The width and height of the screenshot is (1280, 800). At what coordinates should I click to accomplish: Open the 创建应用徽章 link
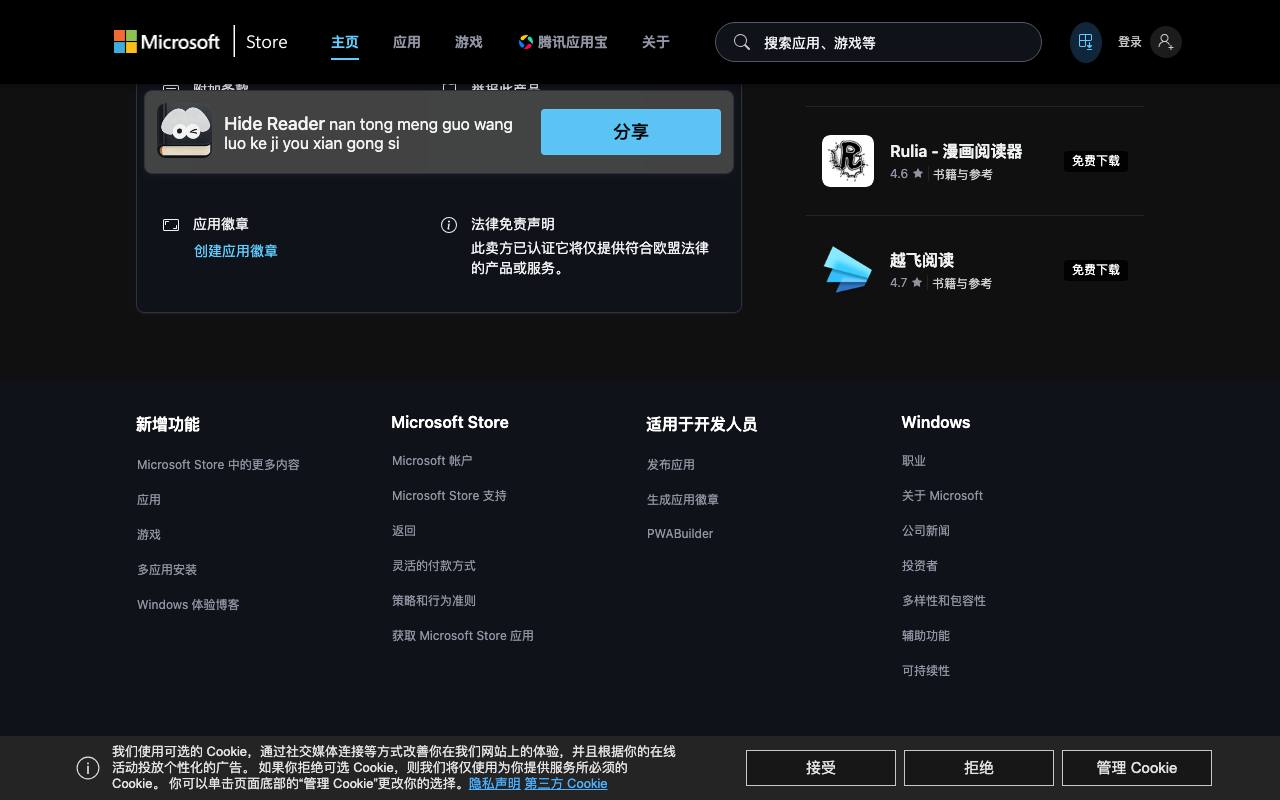tap(236, 251)
